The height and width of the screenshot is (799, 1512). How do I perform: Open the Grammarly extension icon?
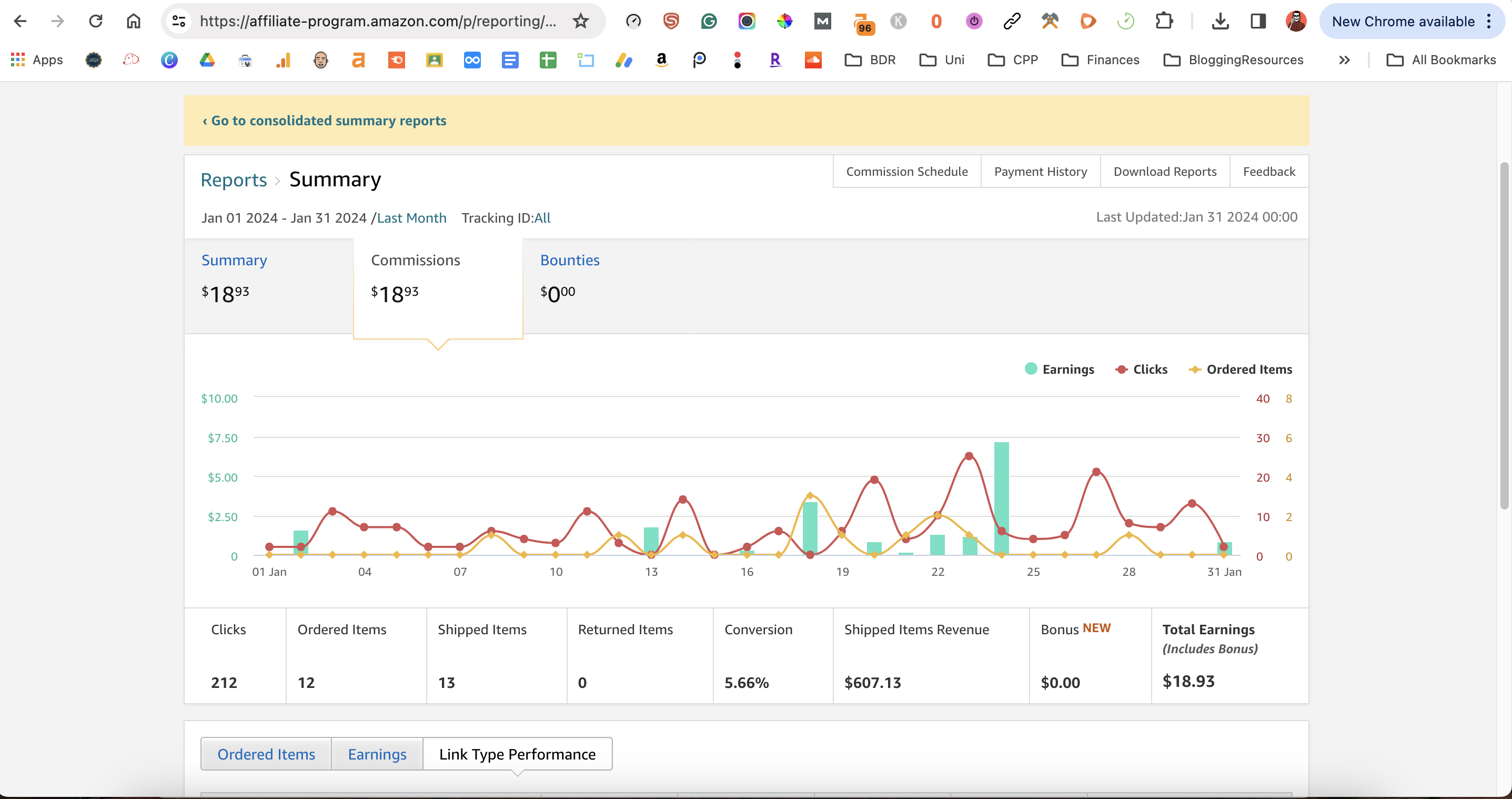coord(709,22)
